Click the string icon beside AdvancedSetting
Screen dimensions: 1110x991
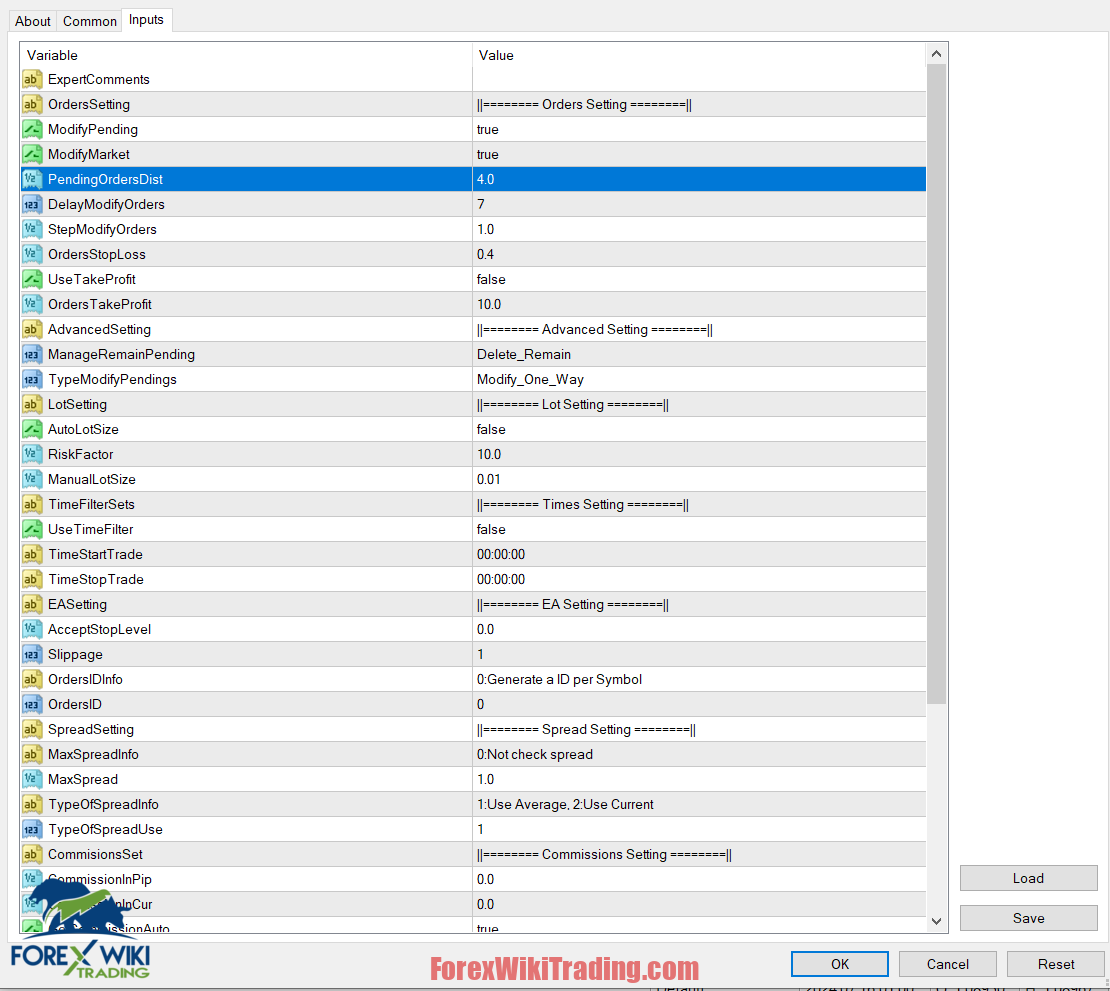pos(32,329)
